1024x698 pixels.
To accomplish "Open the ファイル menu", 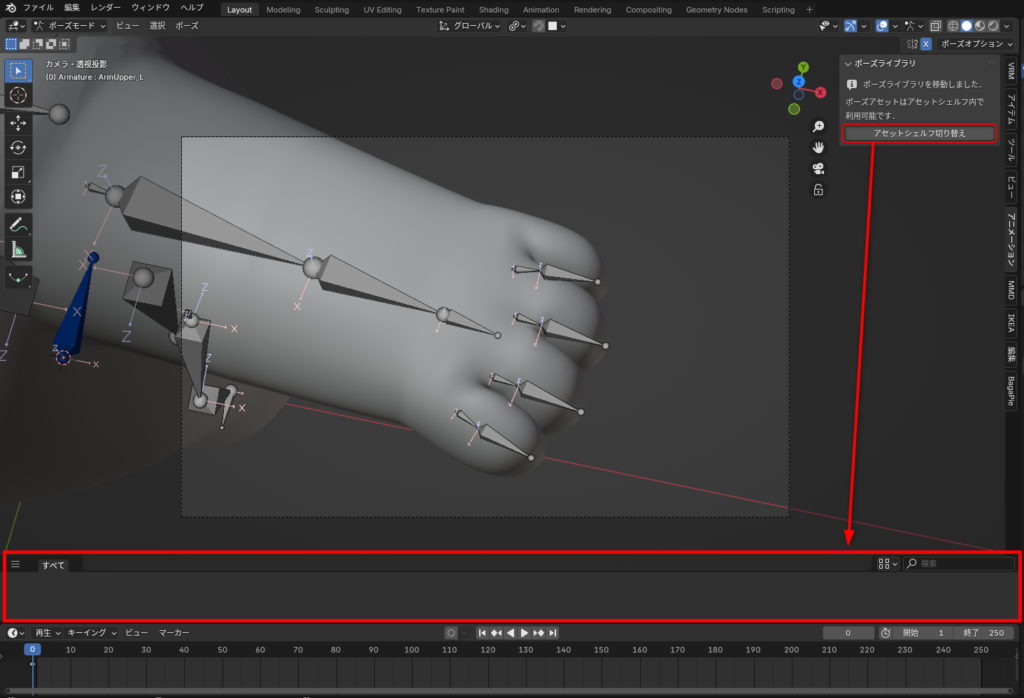I will click(38, 7).
